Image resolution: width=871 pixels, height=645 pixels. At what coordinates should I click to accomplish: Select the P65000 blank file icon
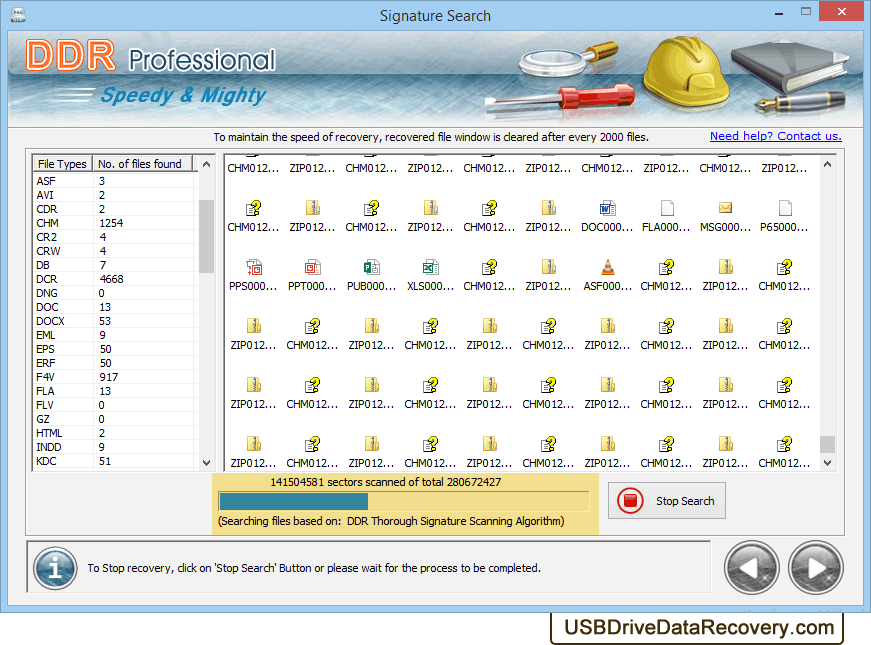pyautogui.click(x=784, y=208)
